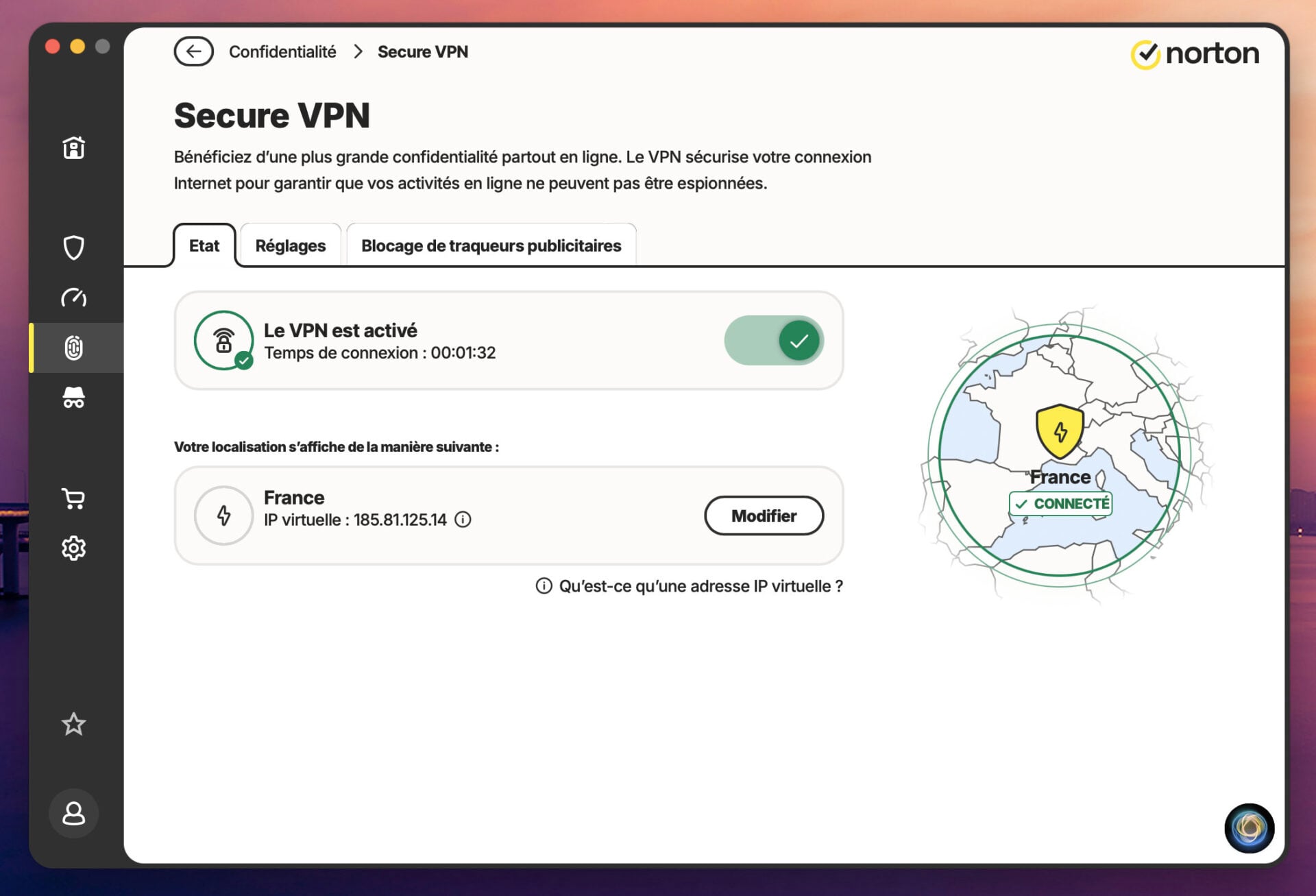1316x896 pixels.
Task: Click the Temps de connexion text
Action: [x=380, y=353]
